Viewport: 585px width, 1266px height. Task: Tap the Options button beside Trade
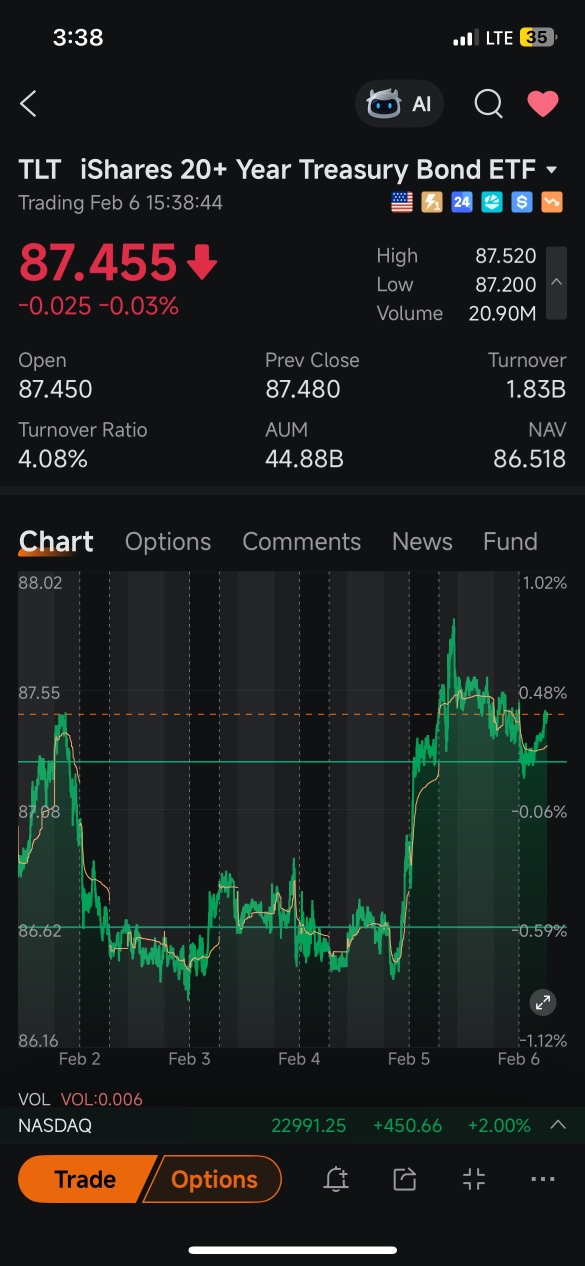point(214,1179)
